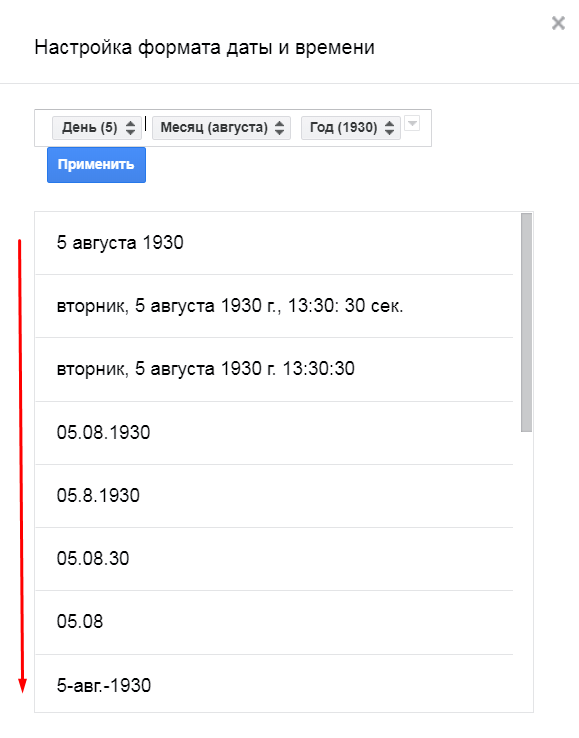Select format with 13:30: 30 сек.
The image size is (579, 738).
274,306
